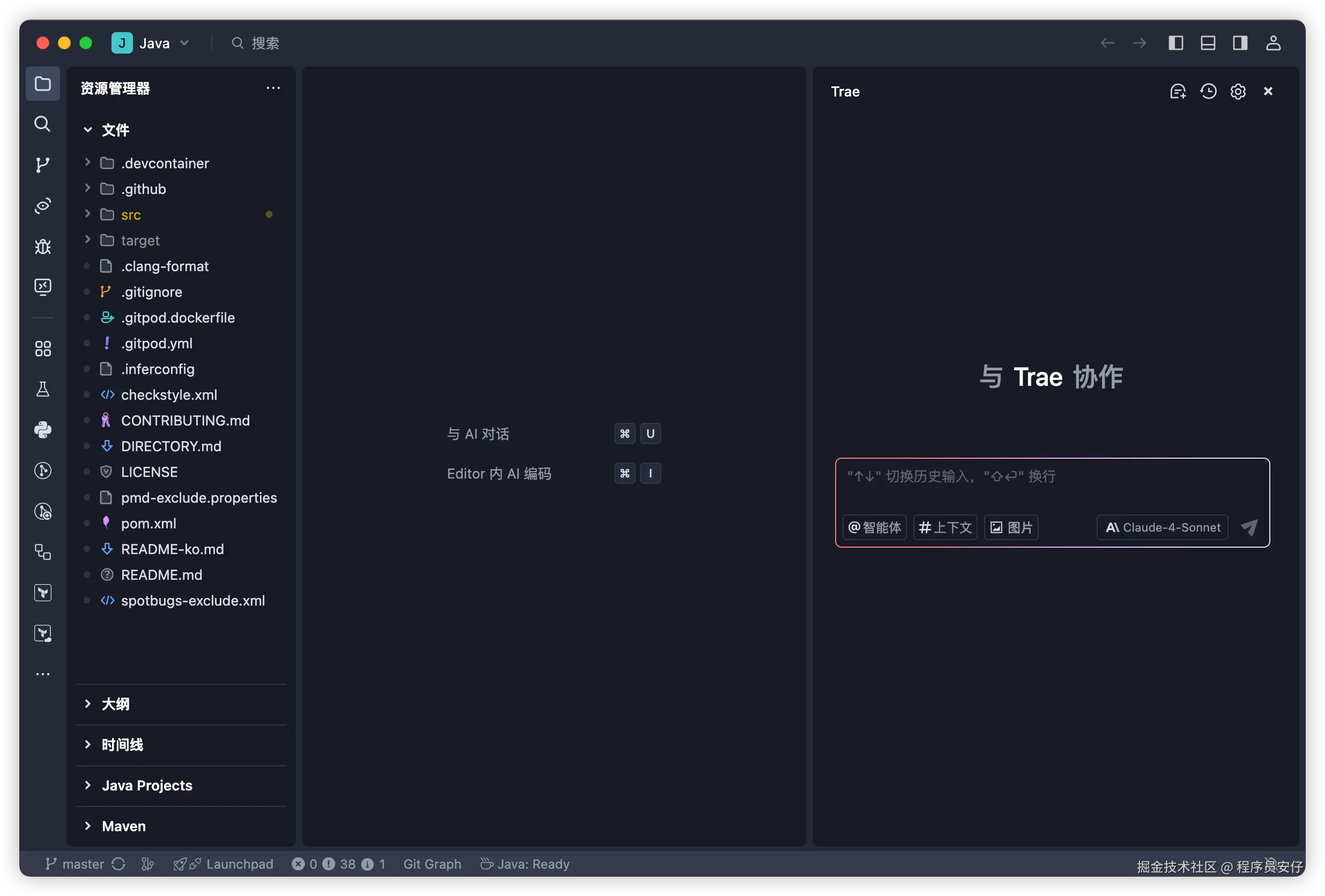
Task: Expand the src folder
Action: [x=131, y=215]
